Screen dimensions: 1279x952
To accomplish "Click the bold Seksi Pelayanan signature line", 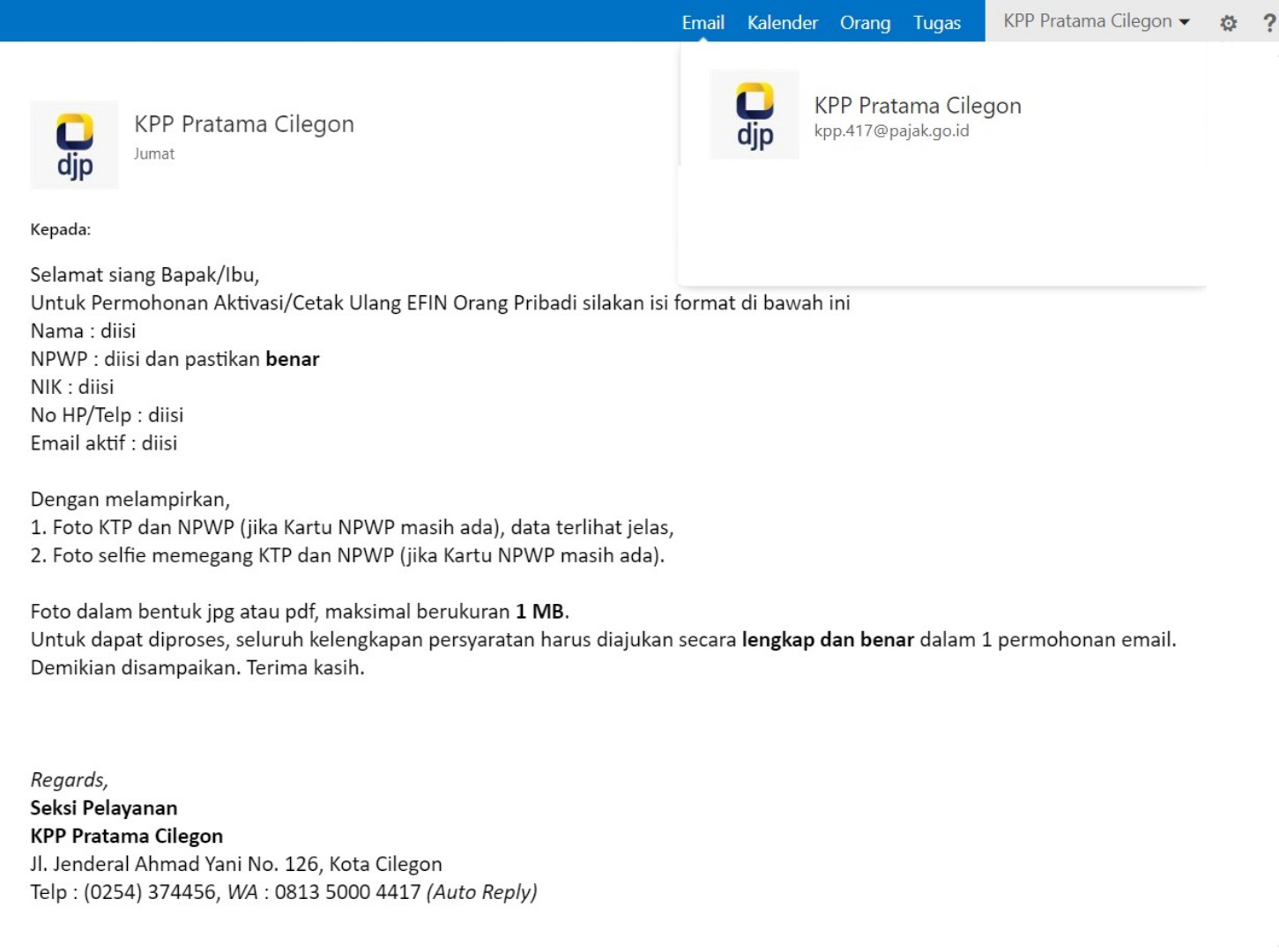I will pyautogui.click(x=103, y=808).
